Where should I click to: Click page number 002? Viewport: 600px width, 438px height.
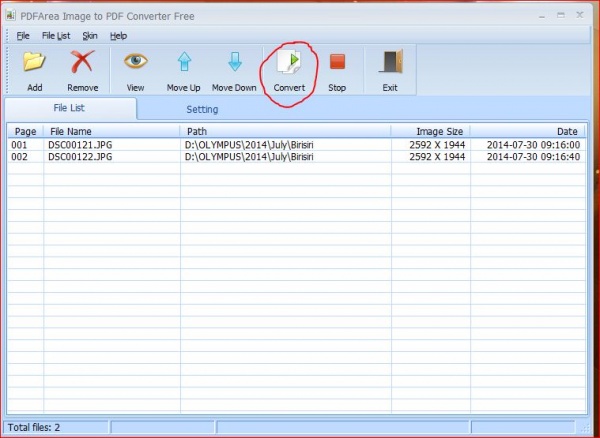point(19,157)
